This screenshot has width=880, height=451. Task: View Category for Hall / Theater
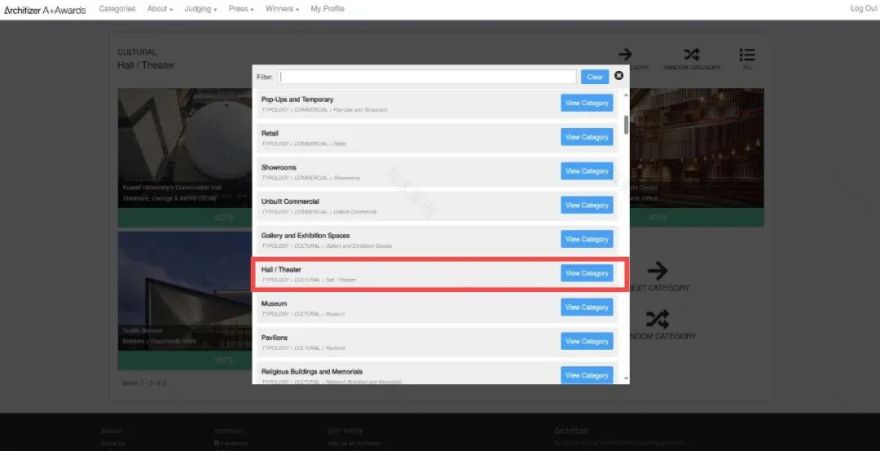(x=586, y=273)
